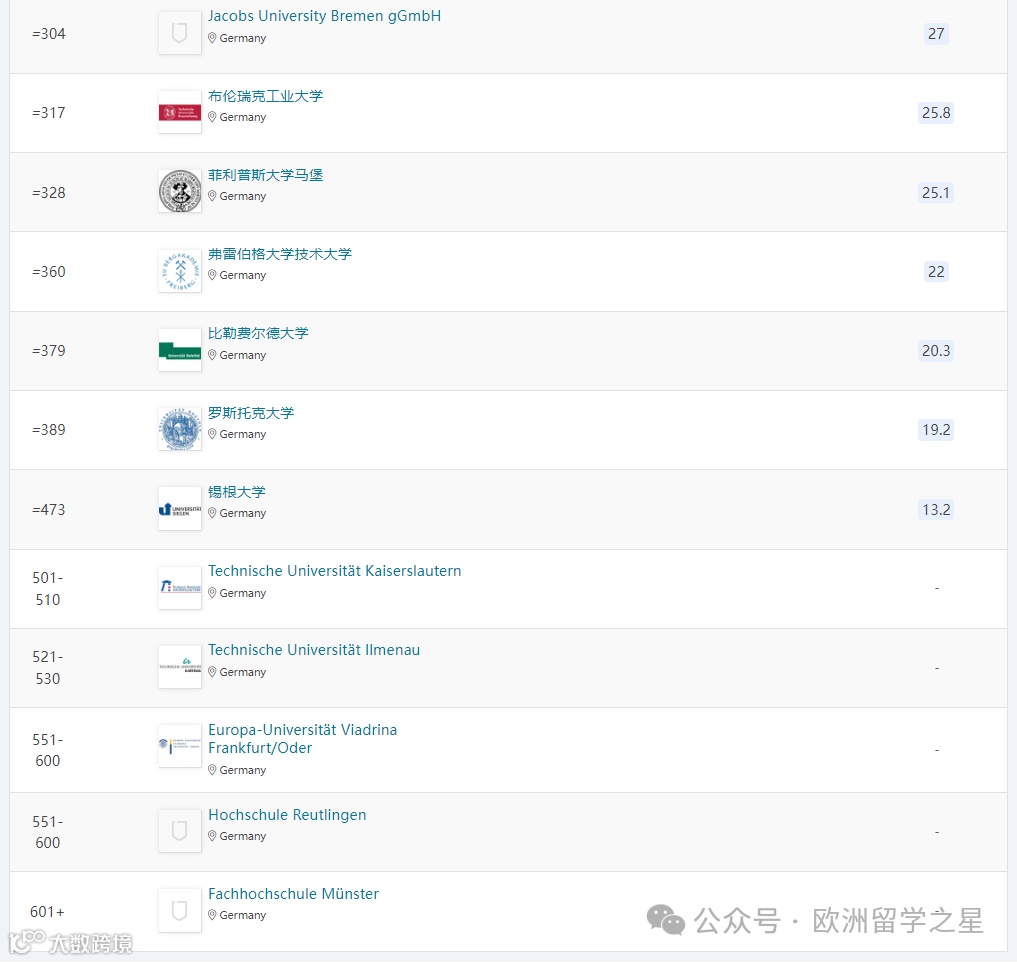Open the 弗雷伯格大学技术大学 university link

pos(280,254)
